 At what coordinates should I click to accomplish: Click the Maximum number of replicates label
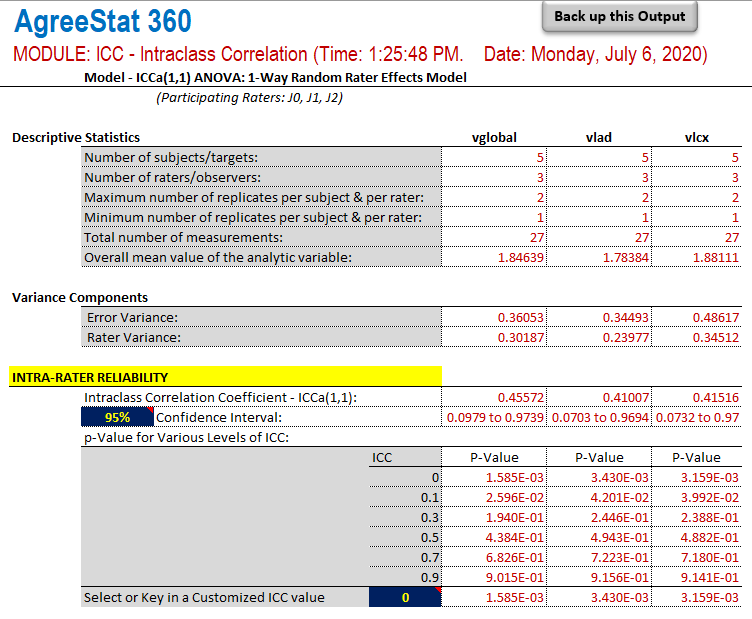click(x=254, y=198)
